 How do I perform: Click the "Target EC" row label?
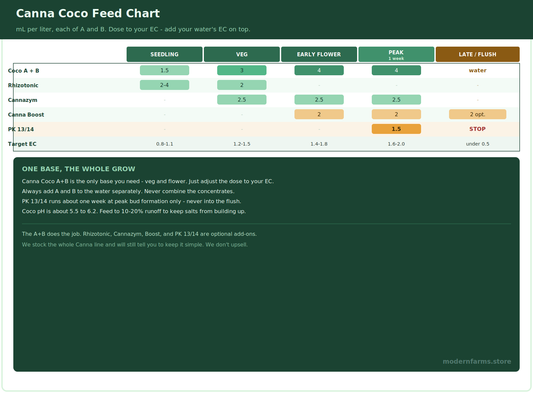[22, 144]
